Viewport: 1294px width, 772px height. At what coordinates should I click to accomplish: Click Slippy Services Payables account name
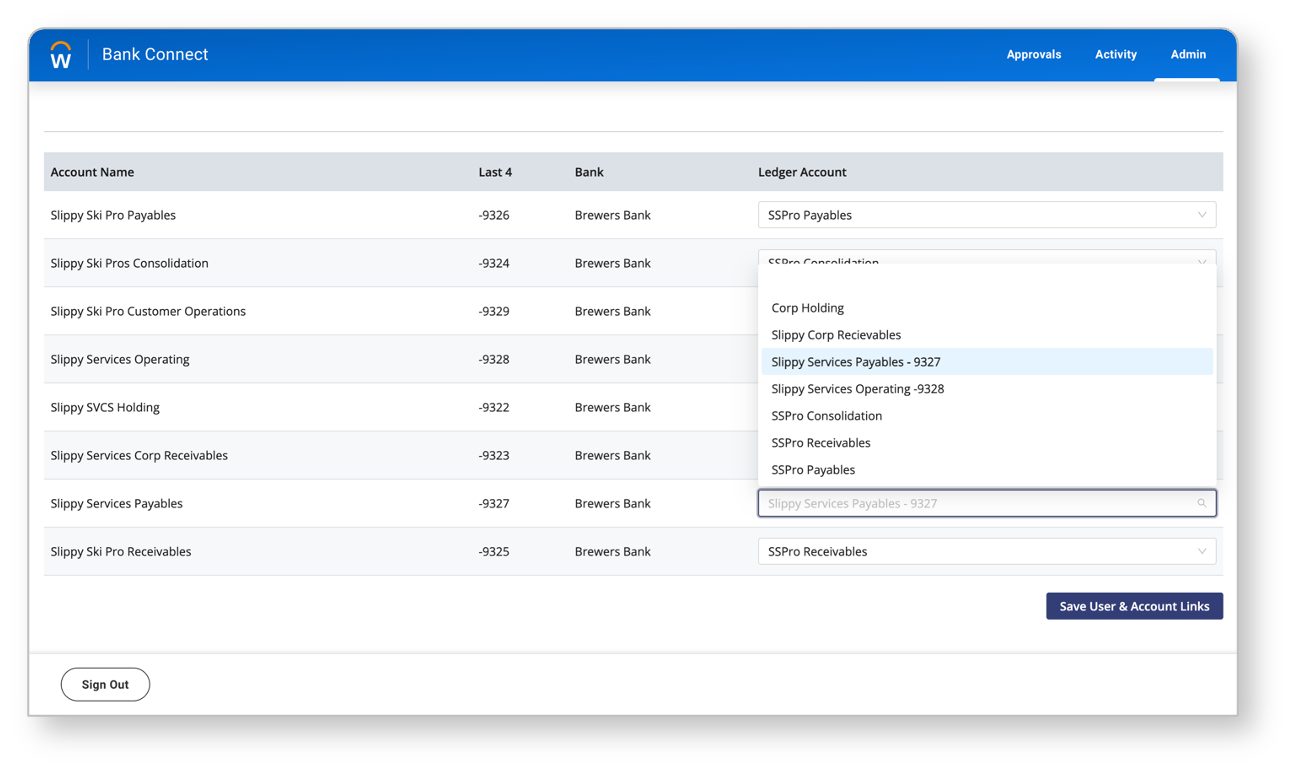pyautogui.click(x=117, y=503)
